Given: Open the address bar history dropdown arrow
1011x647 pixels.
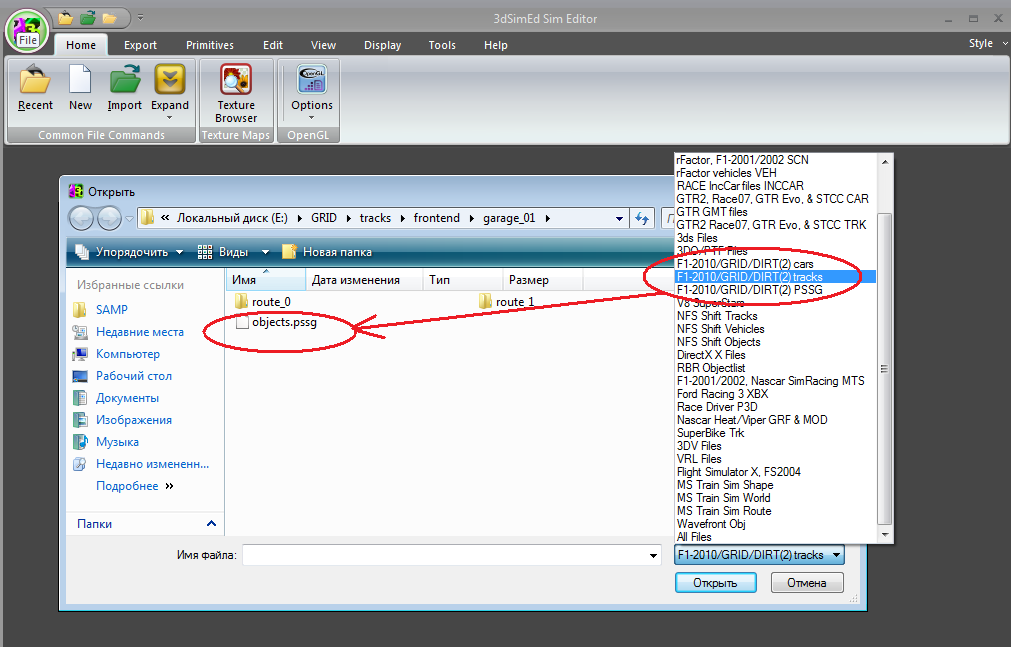Looking at the screenshot, I should click(x=619, y=219).
